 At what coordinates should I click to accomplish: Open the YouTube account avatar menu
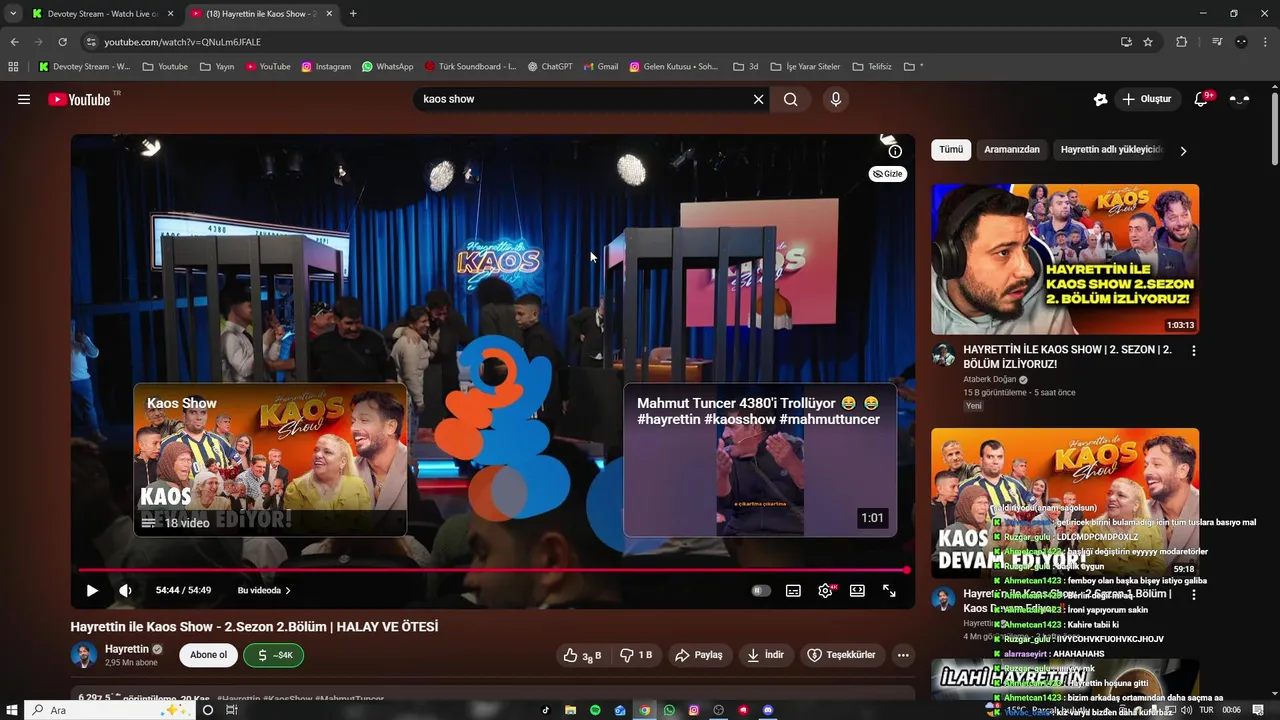(x=1240, y=99)
